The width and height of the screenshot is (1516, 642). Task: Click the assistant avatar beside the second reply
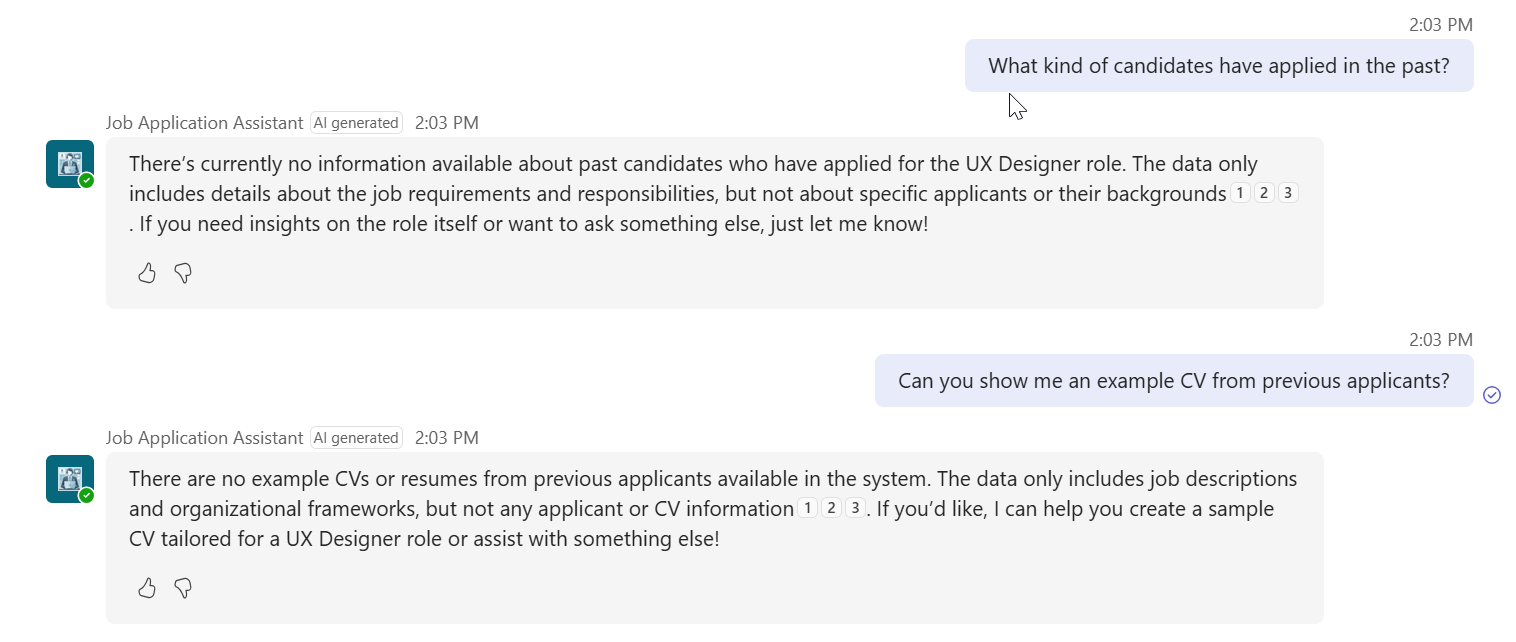point(70,479)
